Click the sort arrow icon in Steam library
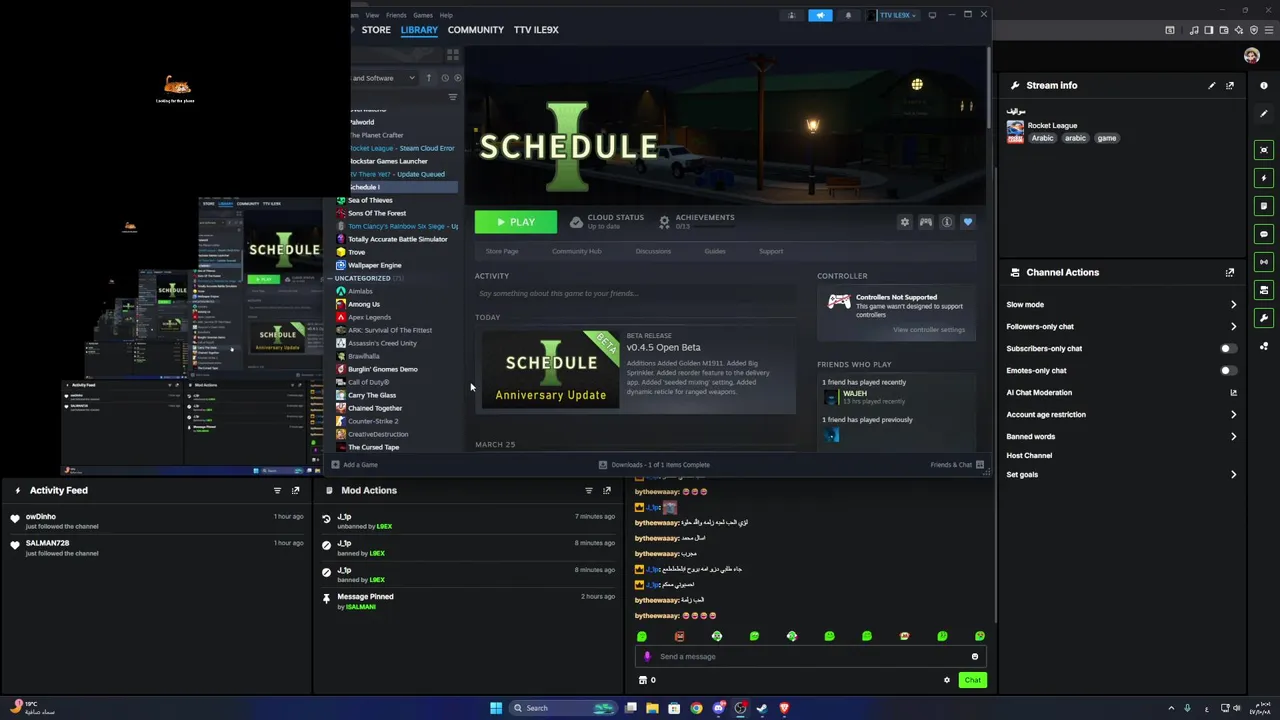 click(429, 78)
